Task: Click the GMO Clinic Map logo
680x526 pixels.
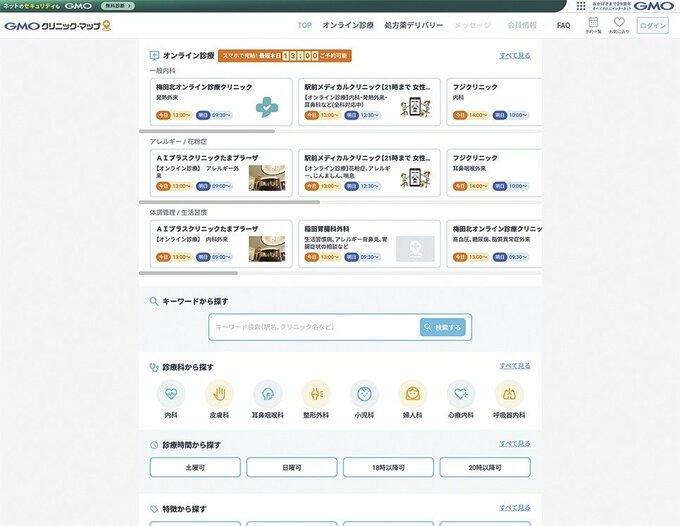Action: coord(58,26)
